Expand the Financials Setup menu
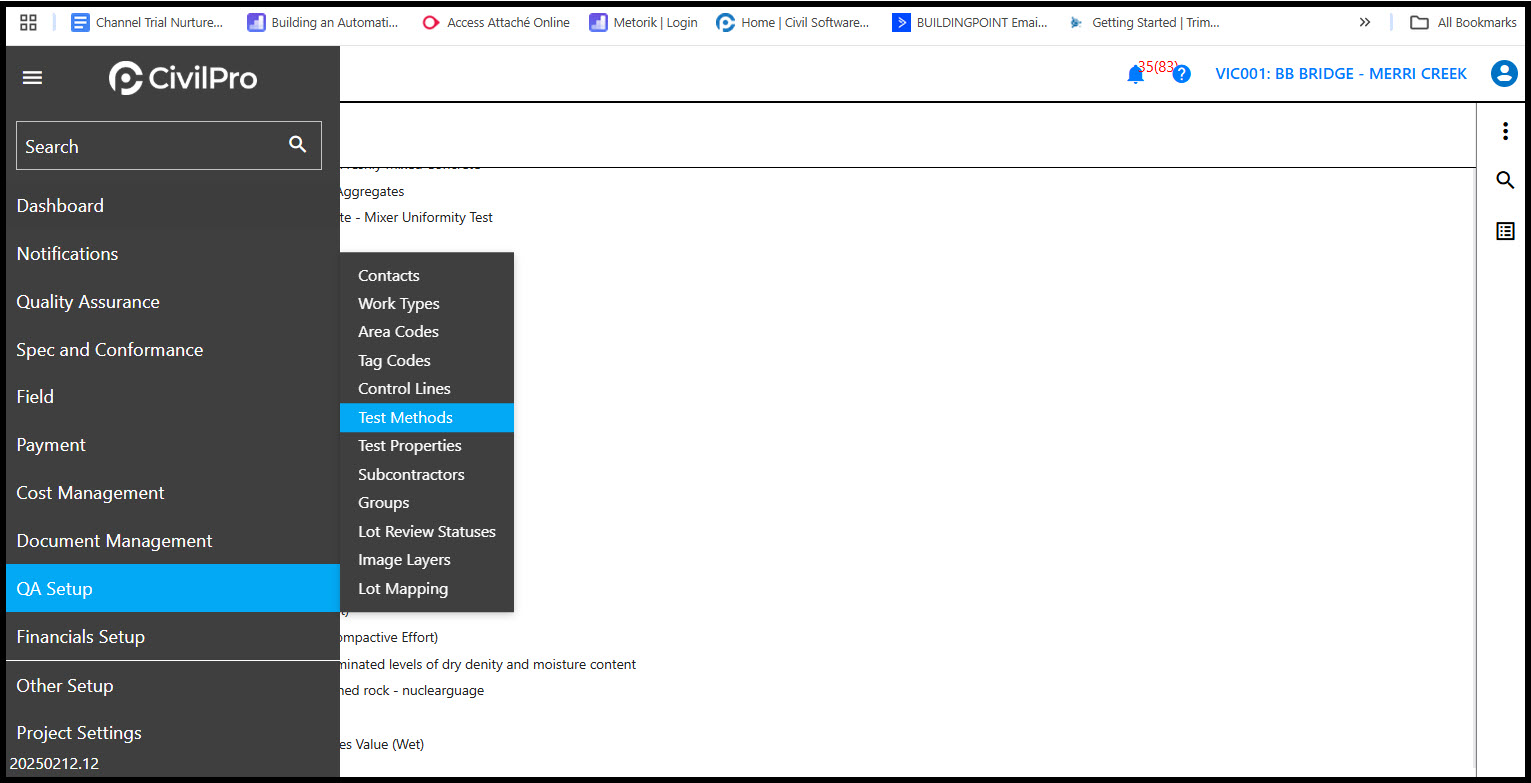The image size is (1531, 783). click(81, 637)
